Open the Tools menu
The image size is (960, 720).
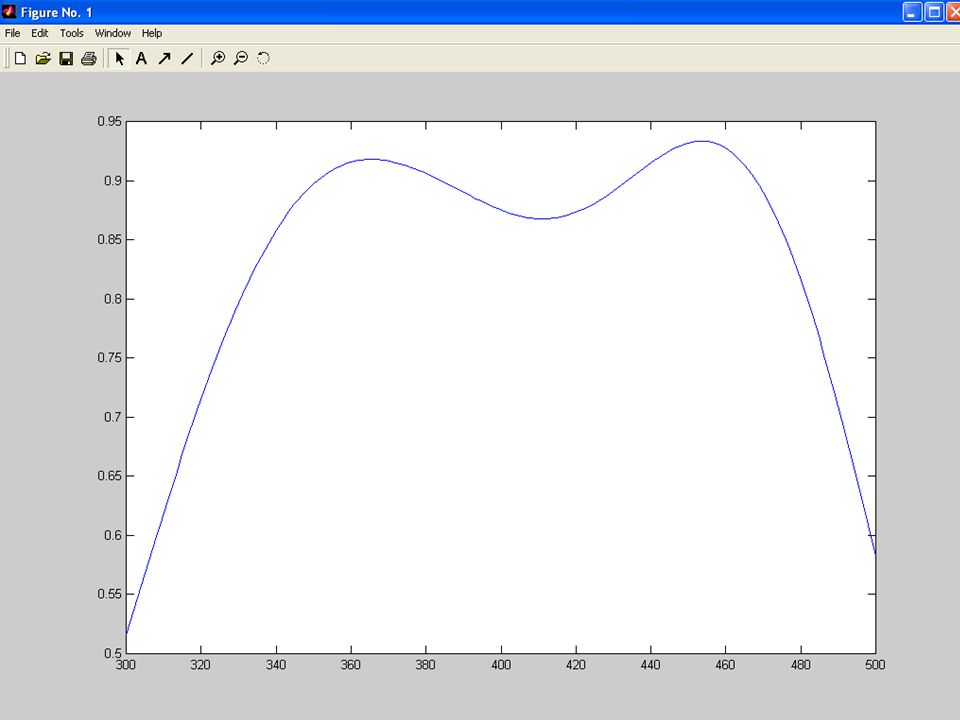(x=72, y=33)
